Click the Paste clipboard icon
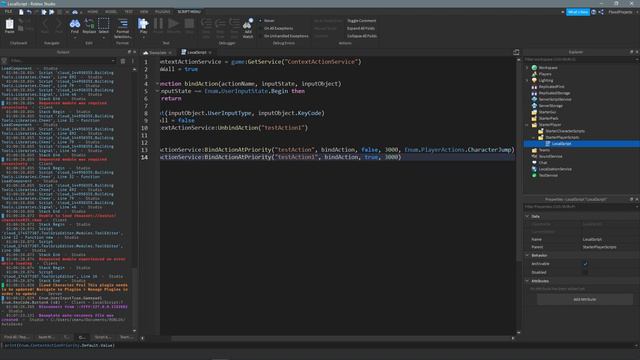This screenshot has height=360, width=640. (9, 25)
